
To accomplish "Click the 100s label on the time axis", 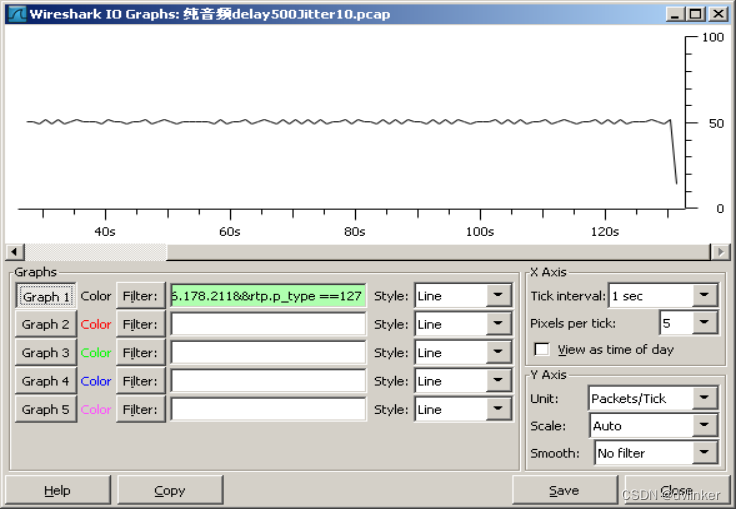I will (480, 231).
